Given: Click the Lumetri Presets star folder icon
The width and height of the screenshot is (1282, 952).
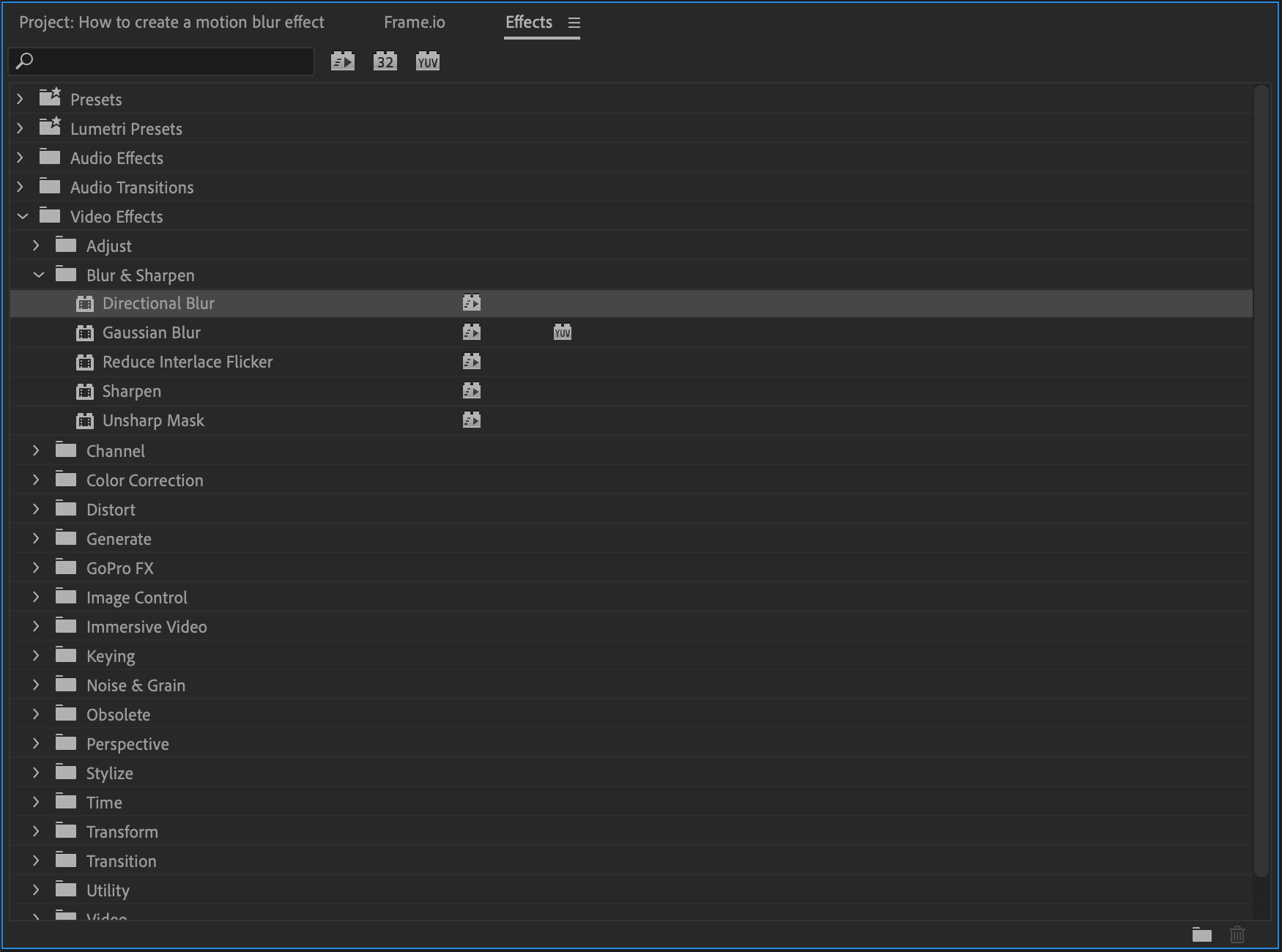Looking at the screenshot, I should (x=50, y=127).
